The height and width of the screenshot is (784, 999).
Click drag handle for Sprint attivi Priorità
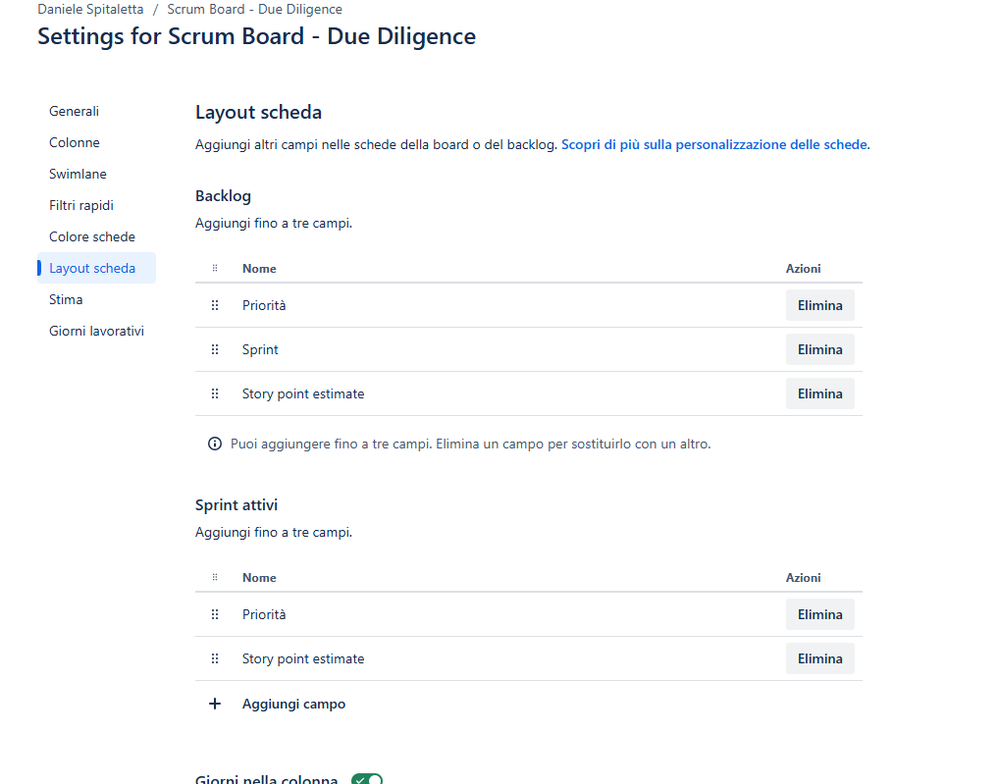[x=215, y=615]
